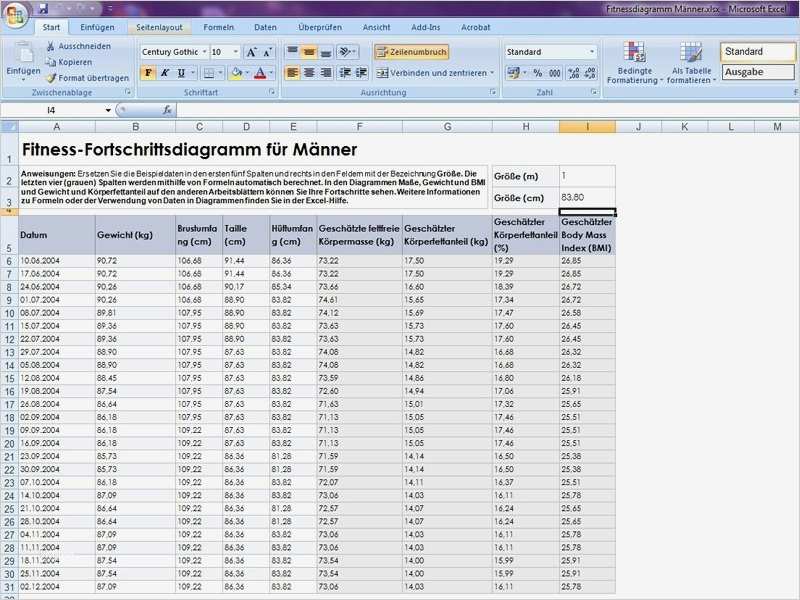Screen dimensions: 800x600
Task: Toggle center alignment
Action: tap(309, 72)
